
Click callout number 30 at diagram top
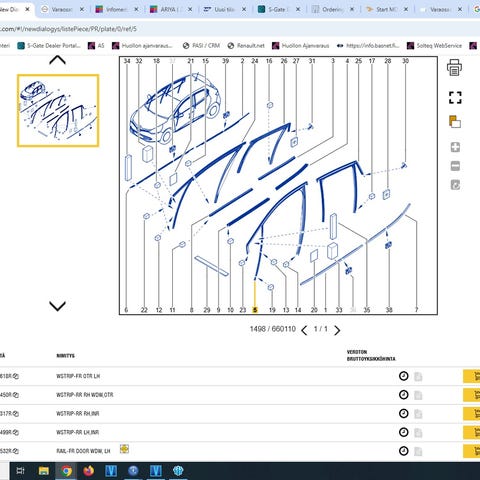pos(405,61)
